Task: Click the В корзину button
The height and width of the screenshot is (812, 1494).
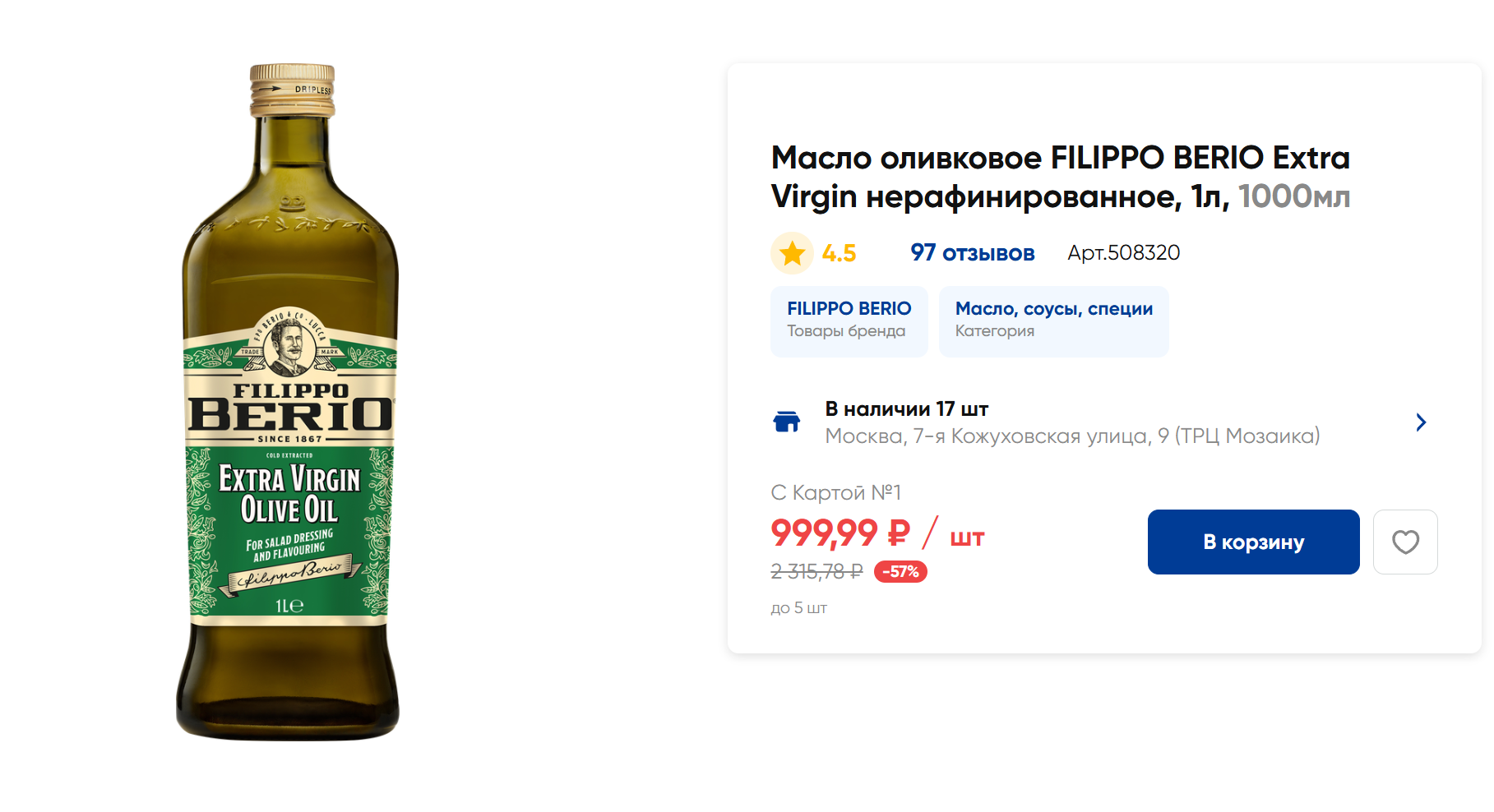Action: [1253, 542]
